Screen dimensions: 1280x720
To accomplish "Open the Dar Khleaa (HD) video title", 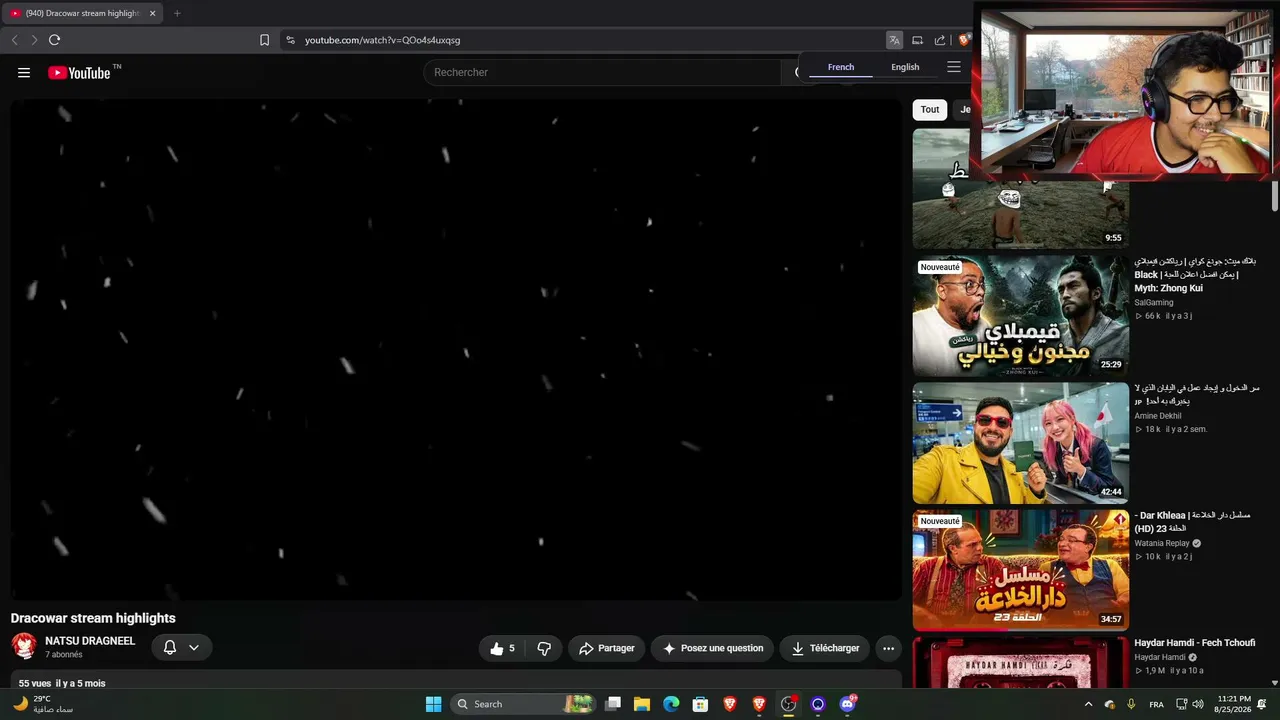I will tap(1192, 522).
